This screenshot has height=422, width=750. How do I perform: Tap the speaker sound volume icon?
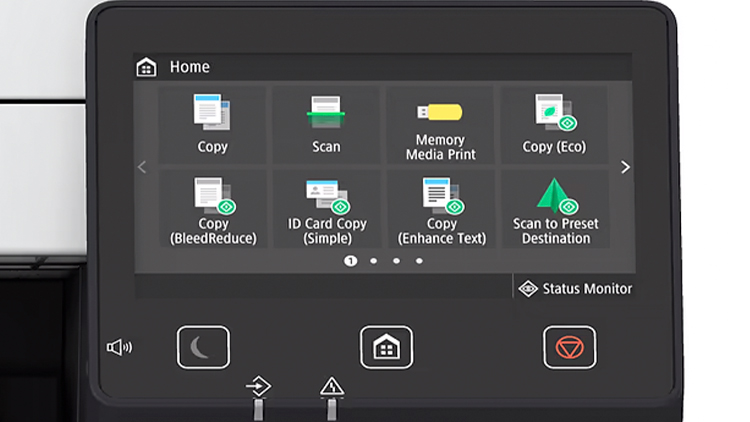pos(119,347)
